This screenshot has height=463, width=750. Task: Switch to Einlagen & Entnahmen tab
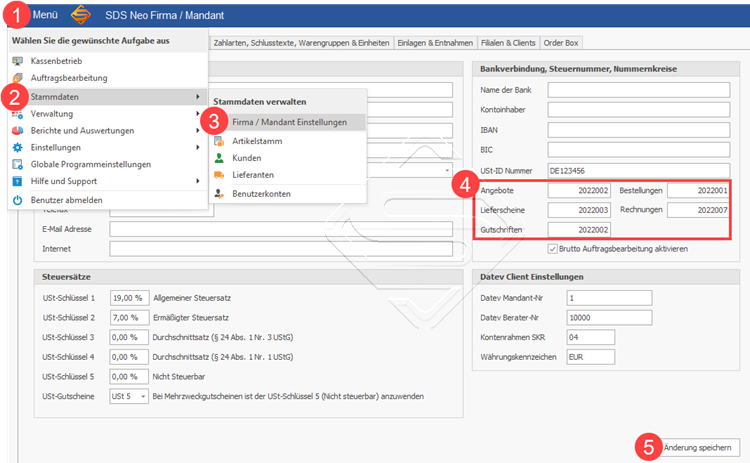coord(435,43)
